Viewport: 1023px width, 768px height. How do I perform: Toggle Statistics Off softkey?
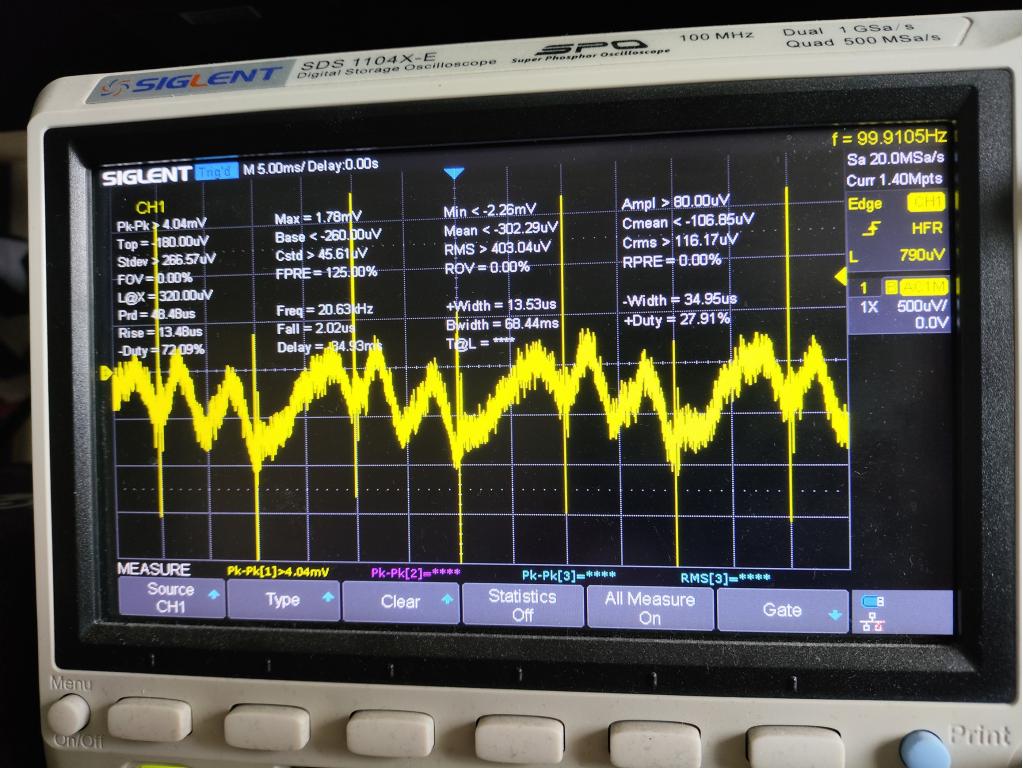tap(522, 605)
